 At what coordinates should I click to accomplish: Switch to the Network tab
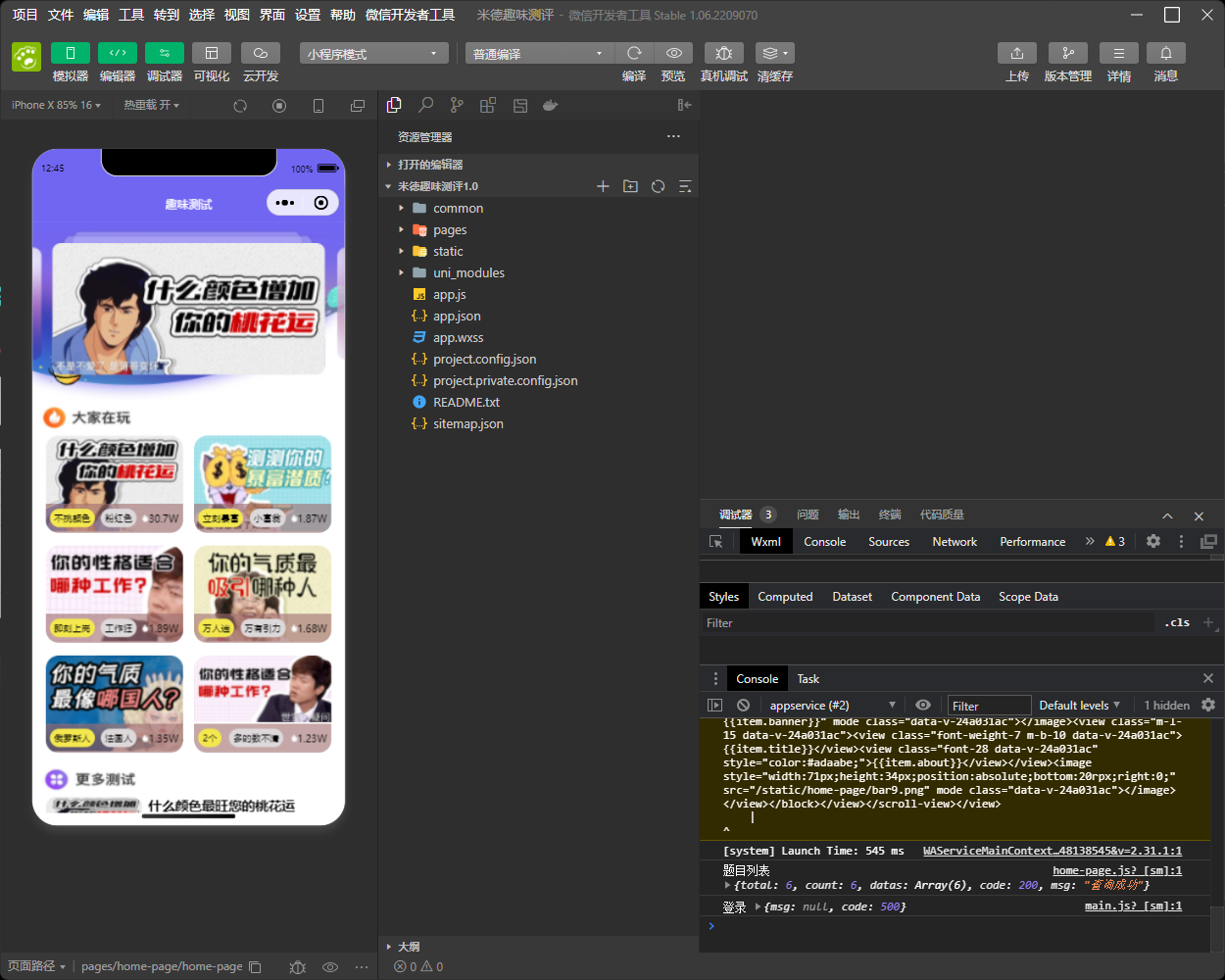click(955, 541)
